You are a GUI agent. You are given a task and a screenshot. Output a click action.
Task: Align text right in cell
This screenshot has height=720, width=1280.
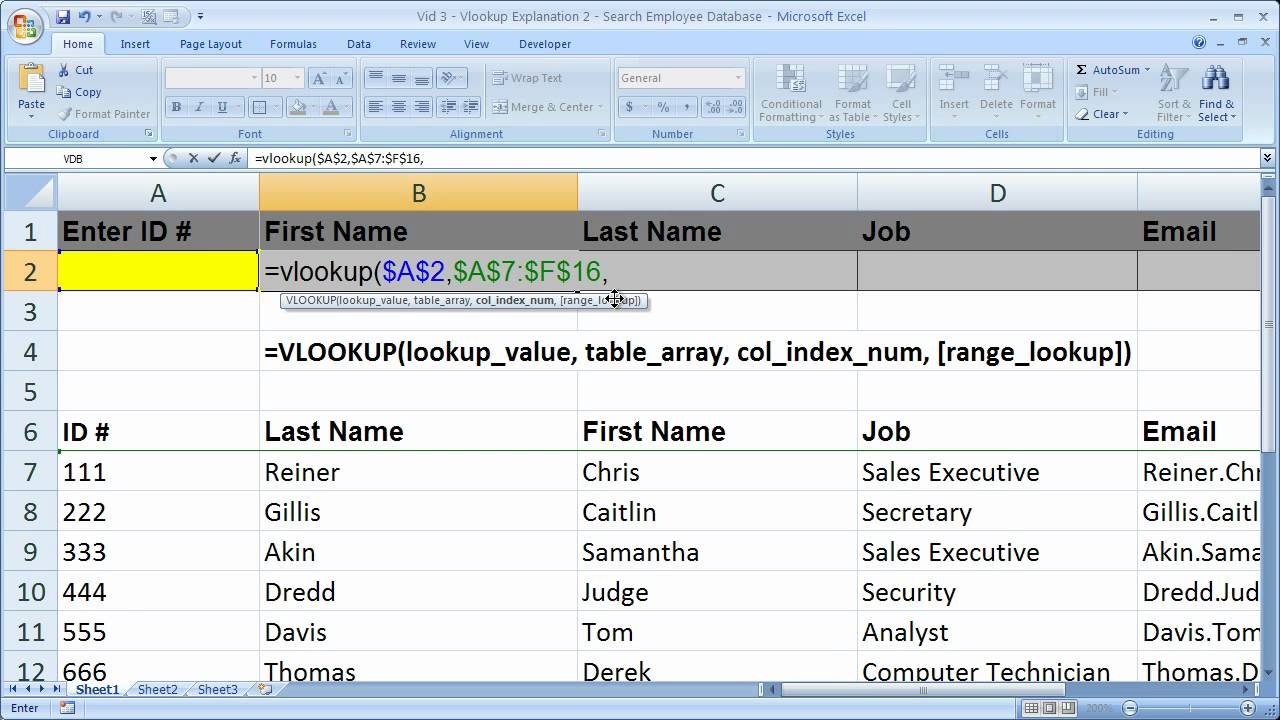click(421, 107)
